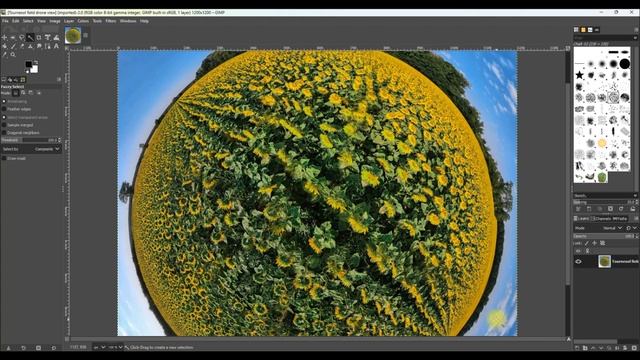
Task: Set selection mode to Subtract
Action: pos(31,93)
